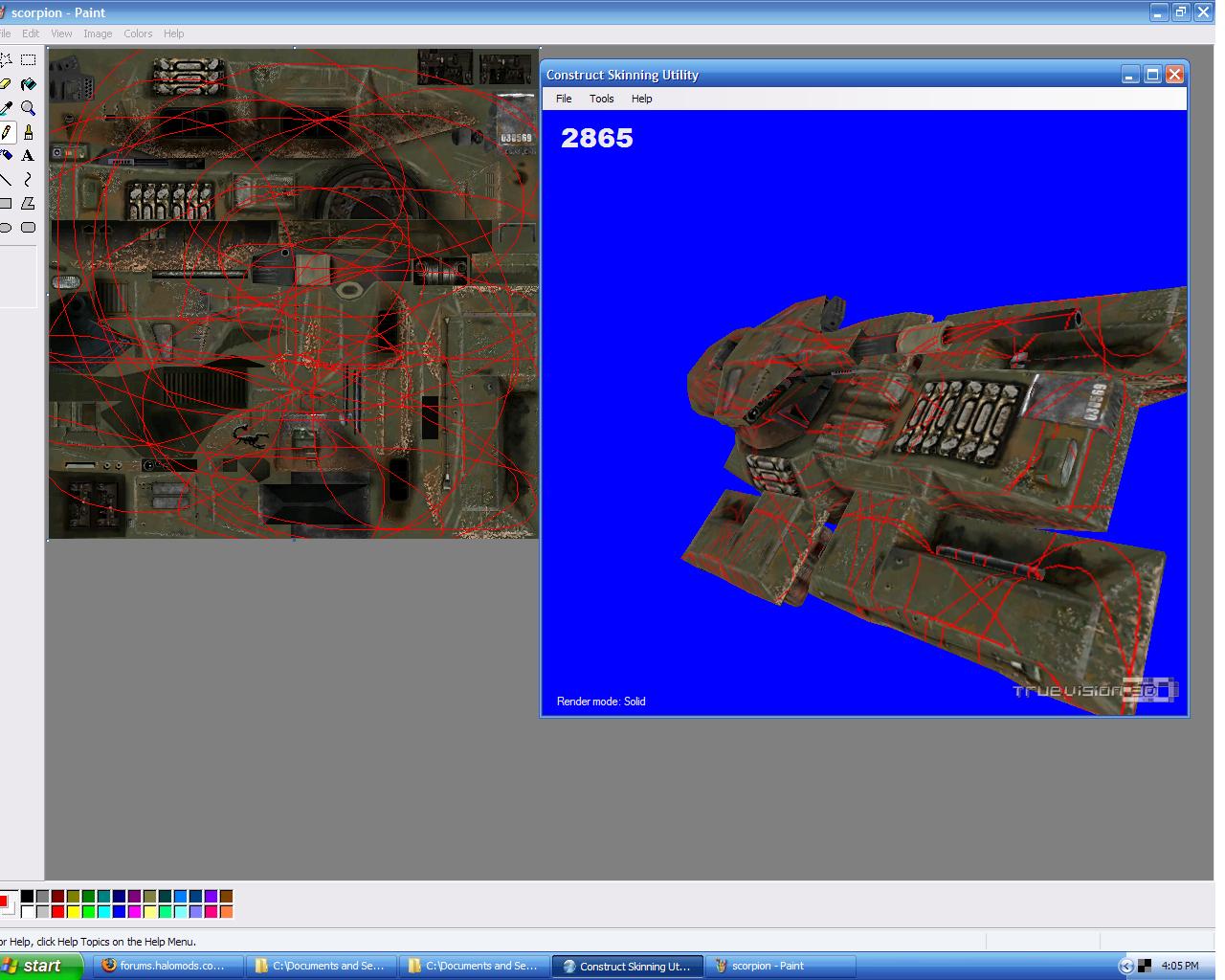
Task: Pick the magenta color swatch
Action: tap(134, 912)
